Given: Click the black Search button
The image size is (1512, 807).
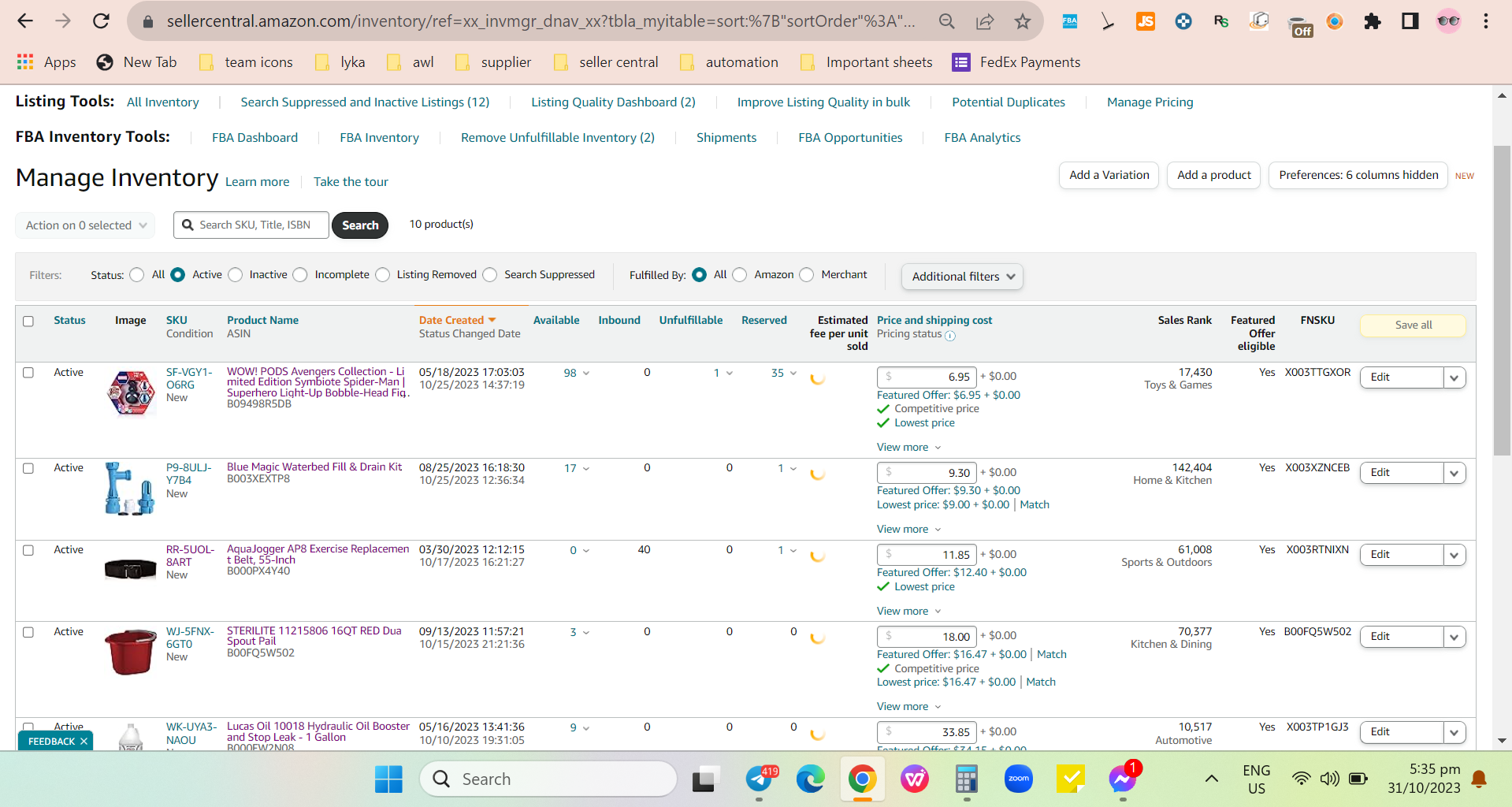Looking at the screenshot, I should point(360,225).
